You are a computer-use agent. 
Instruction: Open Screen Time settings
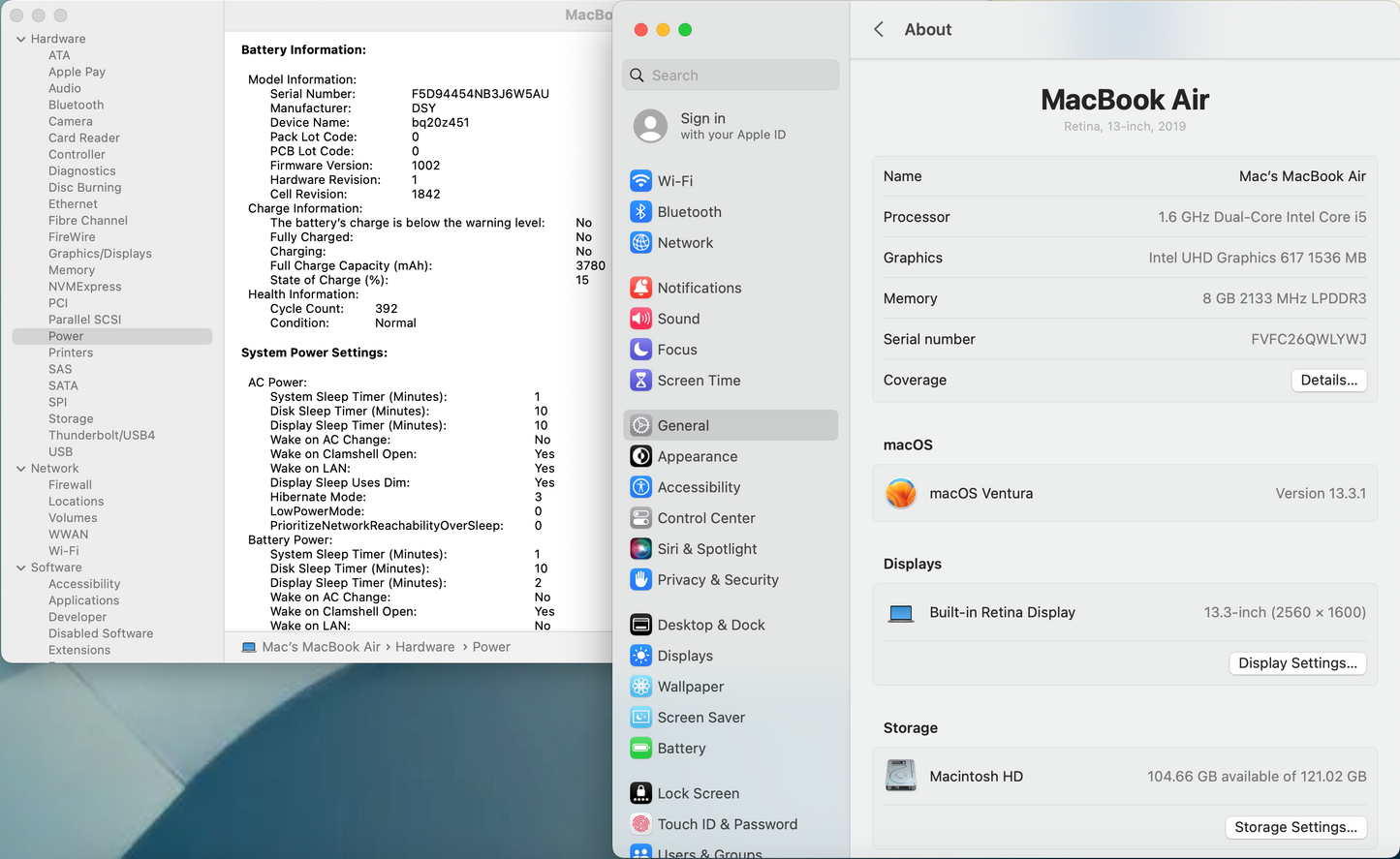(698, 381)
